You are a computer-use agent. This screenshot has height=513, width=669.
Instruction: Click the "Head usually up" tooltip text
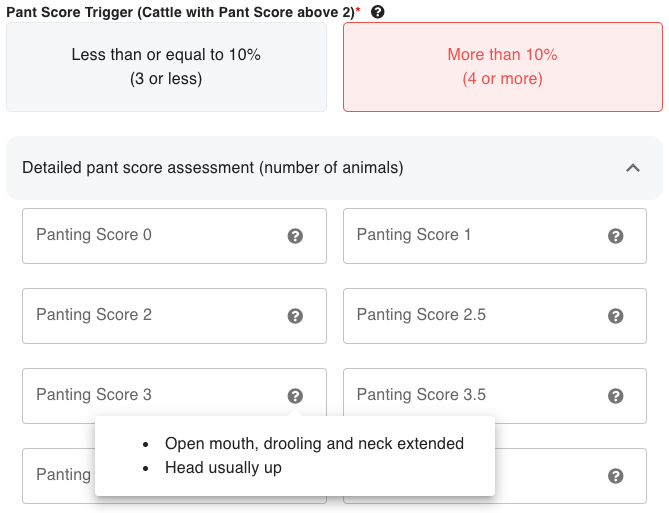pyautogui.click(x=223, y=468)
